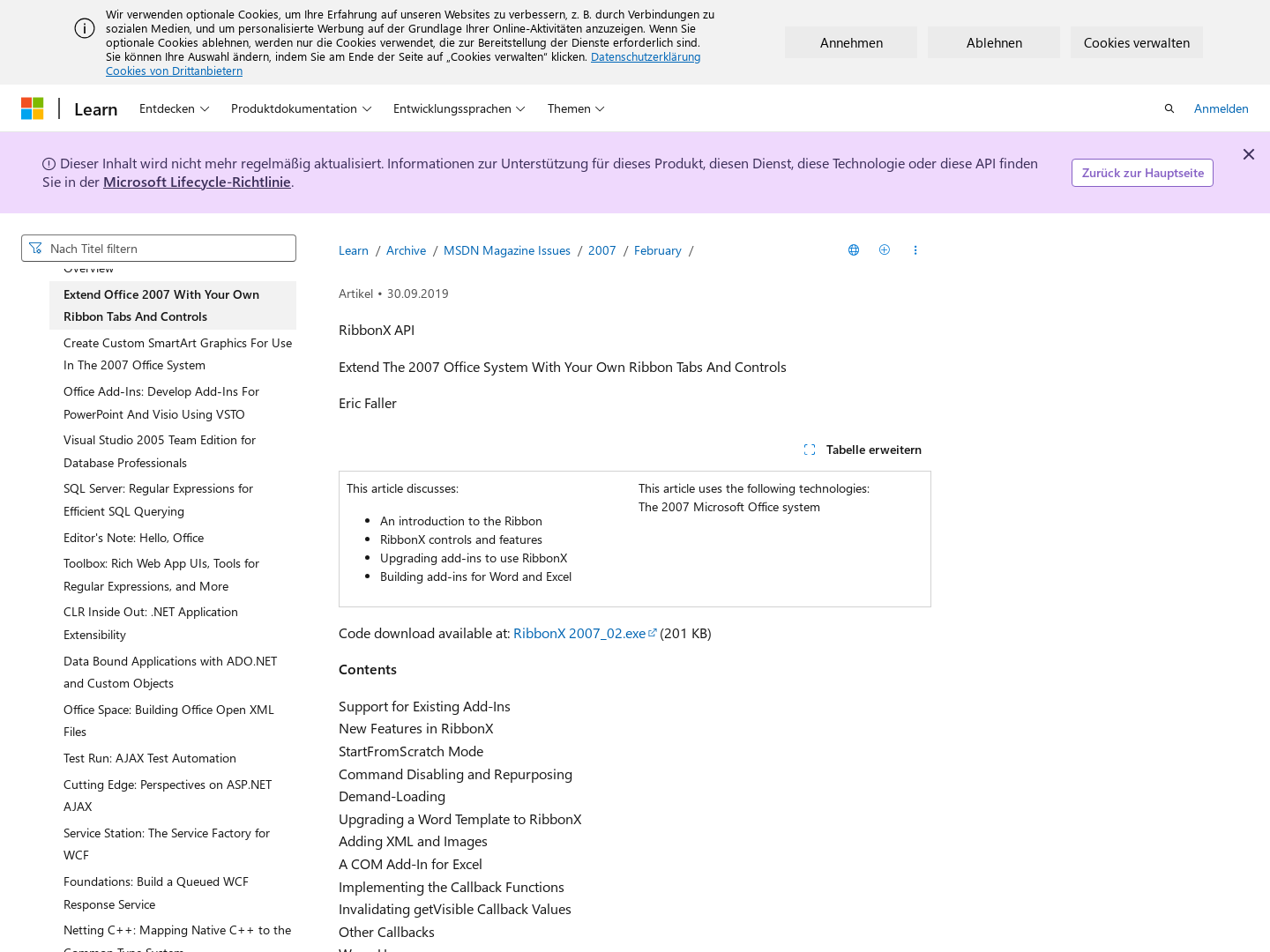Image resolution: width=1270 pixels, height=952 pixels.
Task: Jump to Implementing the Callback Functions
Action: [x=452, y=887]
